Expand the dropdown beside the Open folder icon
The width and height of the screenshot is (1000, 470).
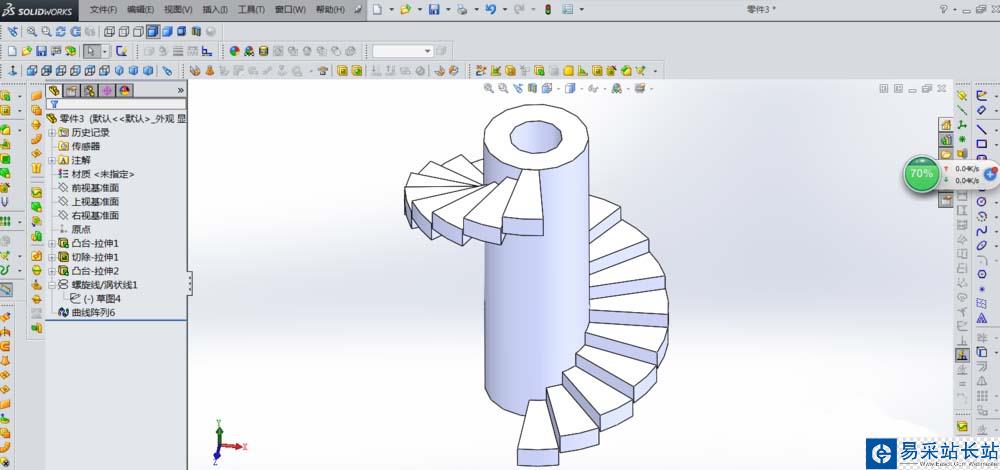tap(420, 10)
